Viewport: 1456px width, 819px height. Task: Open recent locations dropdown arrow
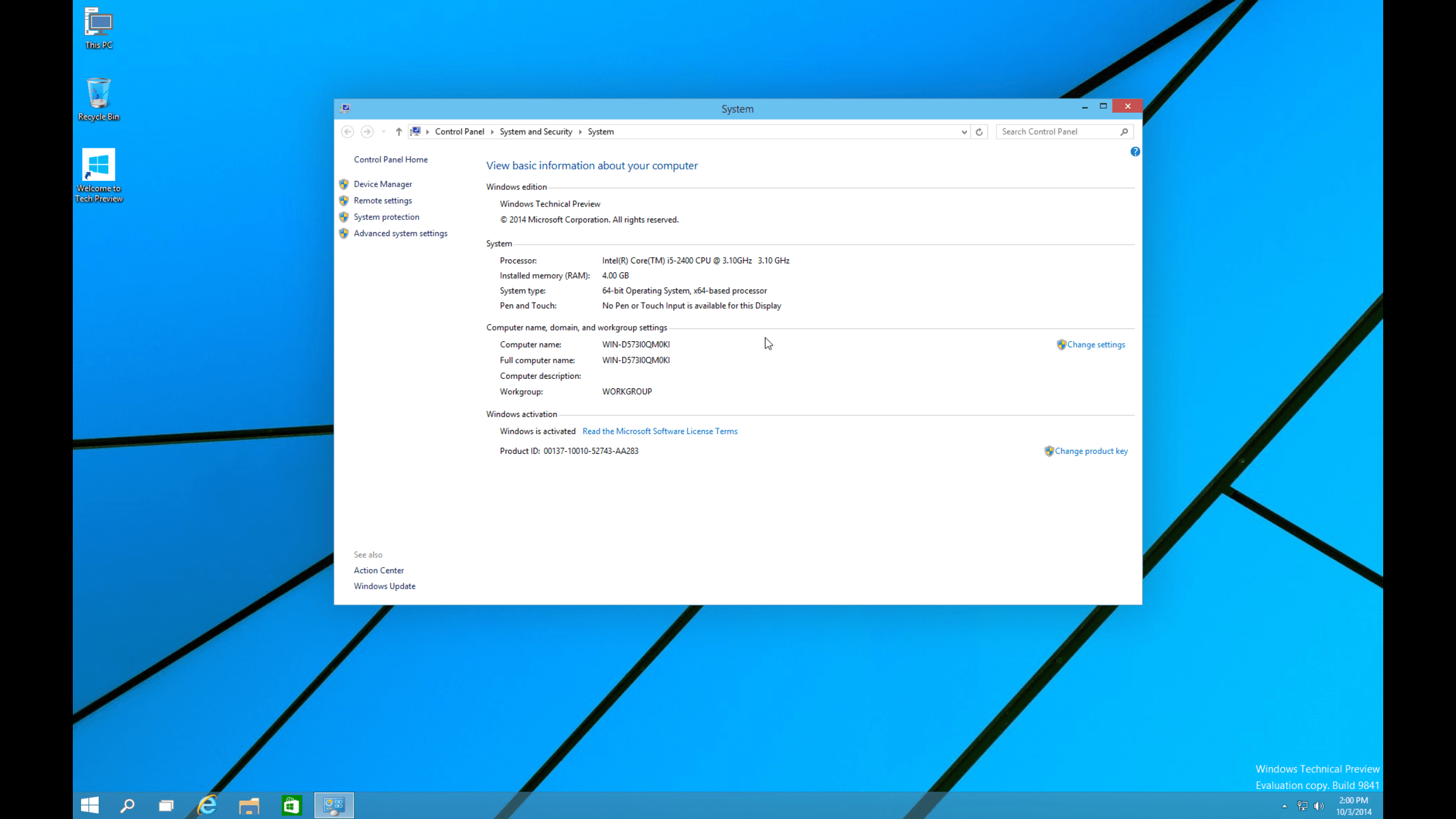[x=384, y=132]
